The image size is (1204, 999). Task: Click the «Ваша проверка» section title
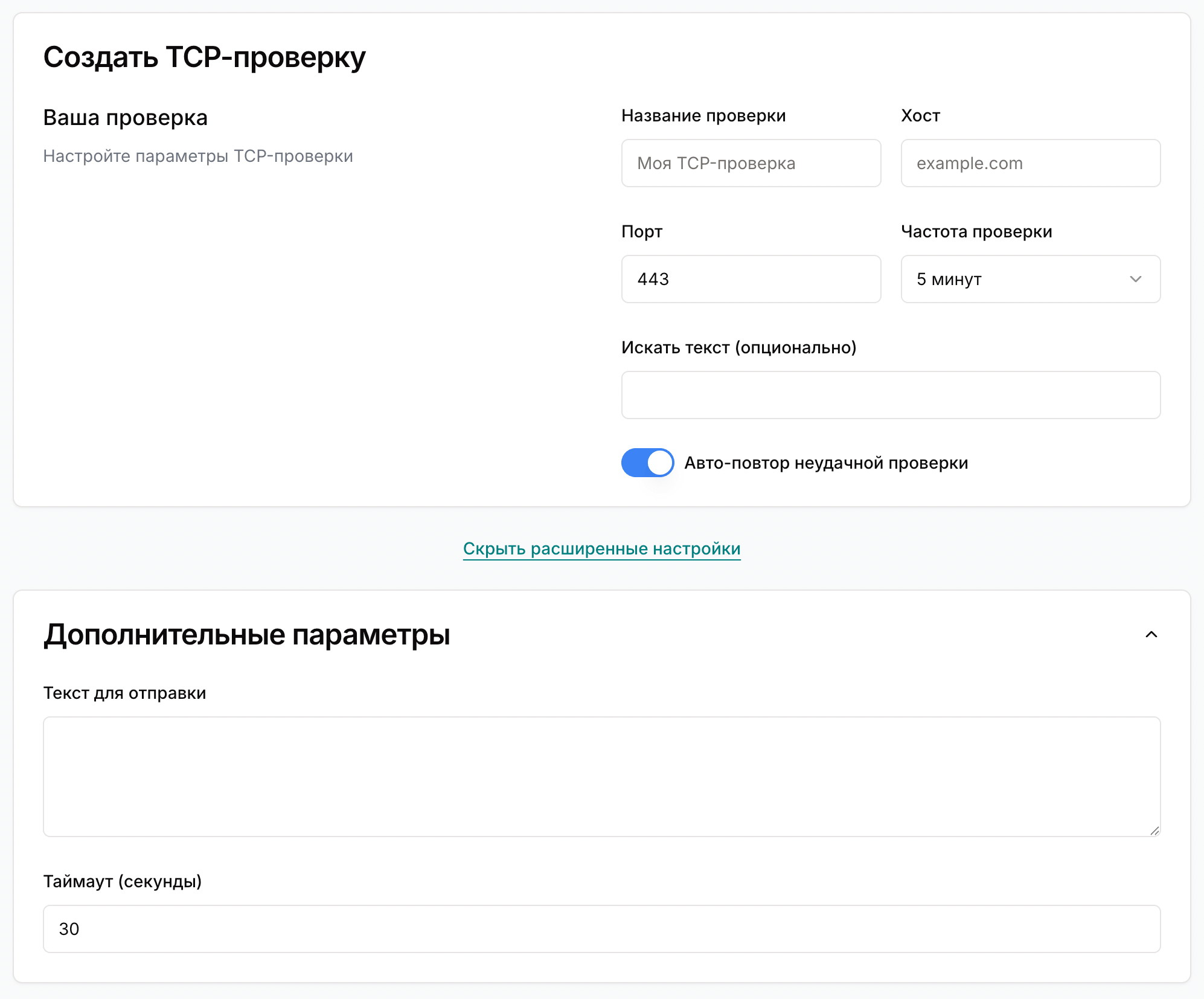coord(125,117)
